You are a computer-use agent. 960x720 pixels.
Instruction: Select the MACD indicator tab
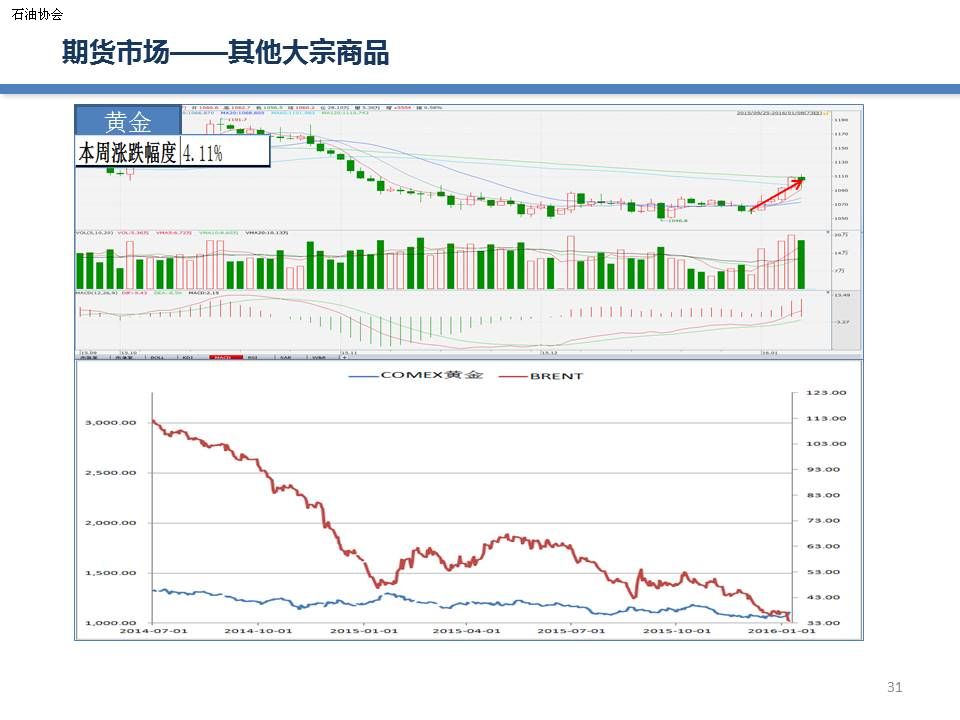pos(226,358)
